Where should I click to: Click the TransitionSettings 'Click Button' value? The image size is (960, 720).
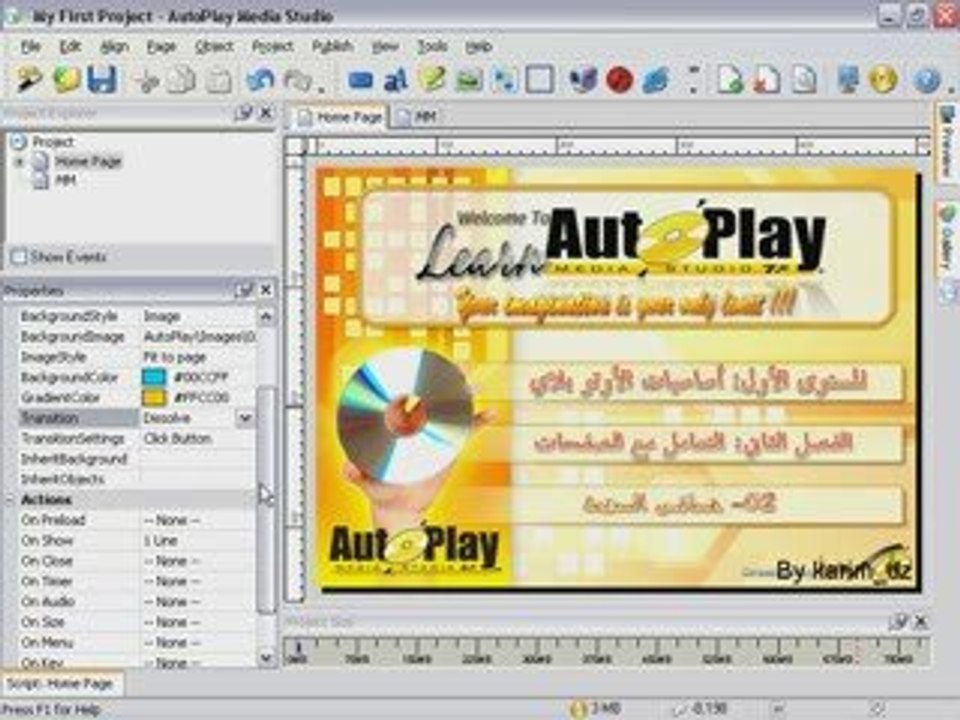click(178, 439)
